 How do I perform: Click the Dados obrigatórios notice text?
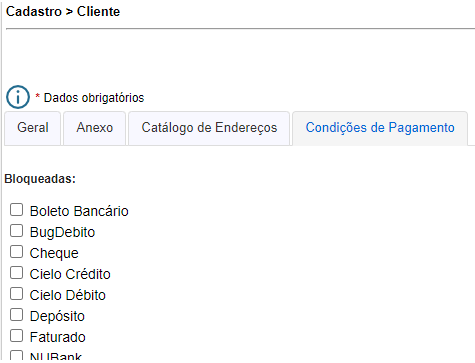94,98
